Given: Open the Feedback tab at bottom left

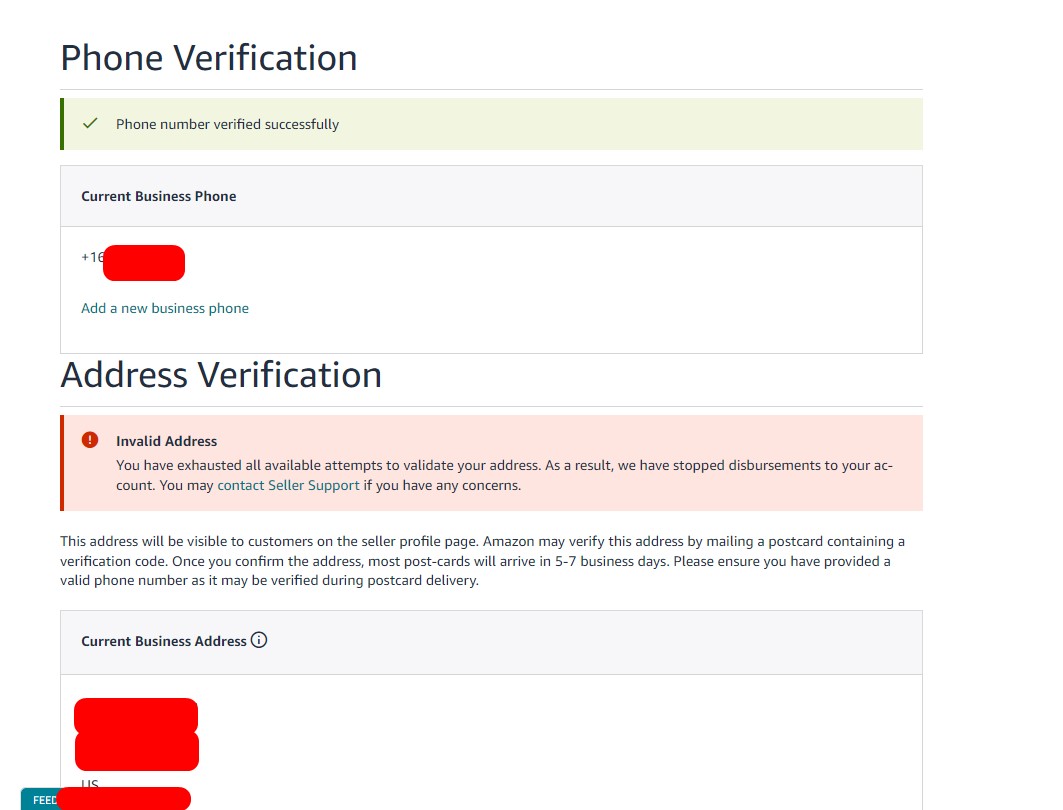Looking at the screenshot, I should point(39,800).
